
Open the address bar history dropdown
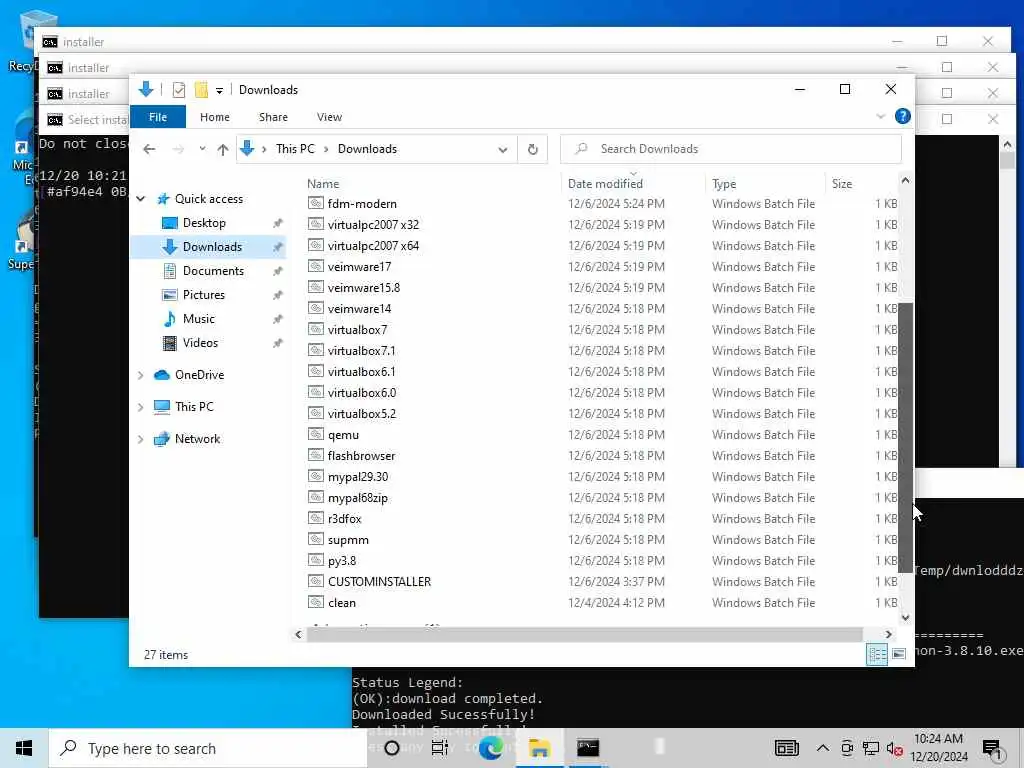point(502,150)
